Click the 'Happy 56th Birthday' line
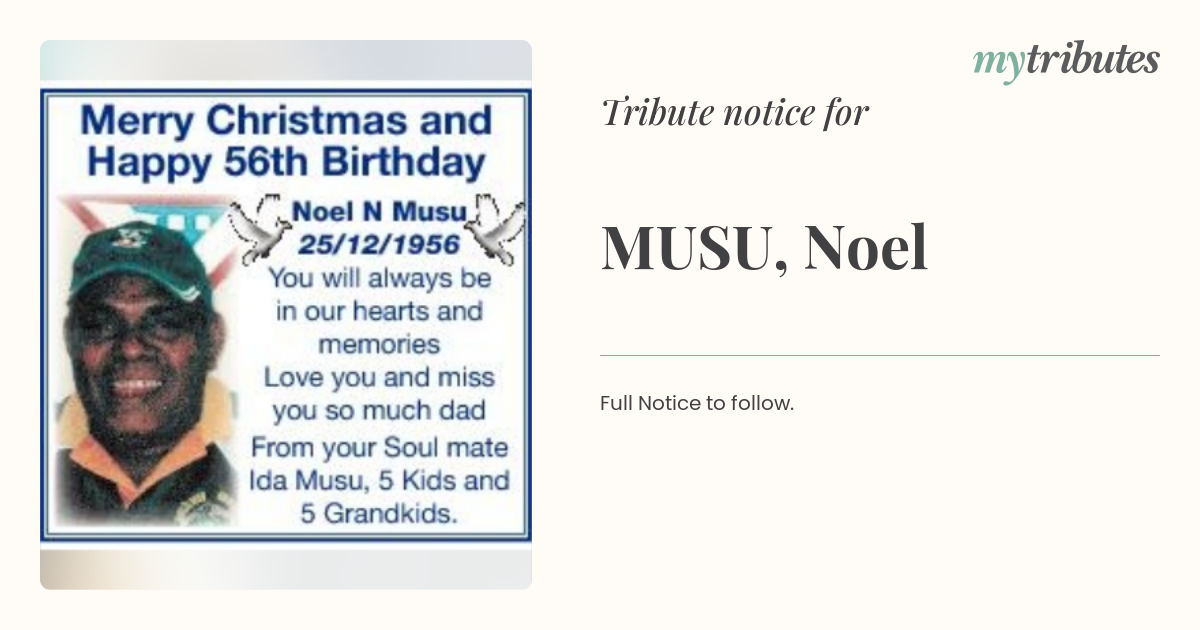 point(286,161)
